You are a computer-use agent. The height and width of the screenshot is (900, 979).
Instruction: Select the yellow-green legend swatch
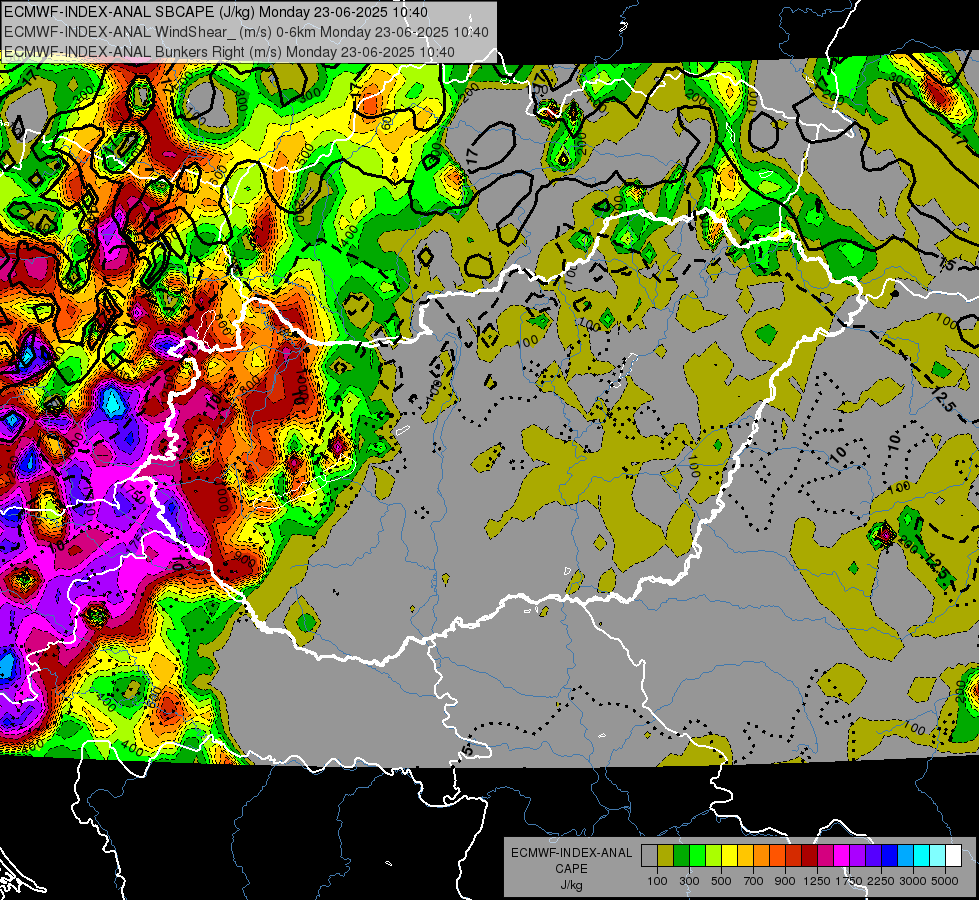(x=714, y=856)
